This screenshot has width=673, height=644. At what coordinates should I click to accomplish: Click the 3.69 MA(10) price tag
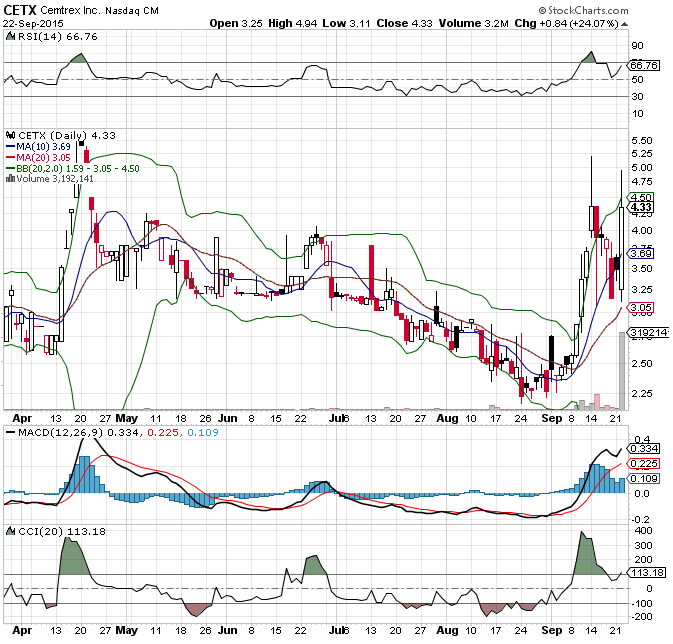click(x=641, y=253)
